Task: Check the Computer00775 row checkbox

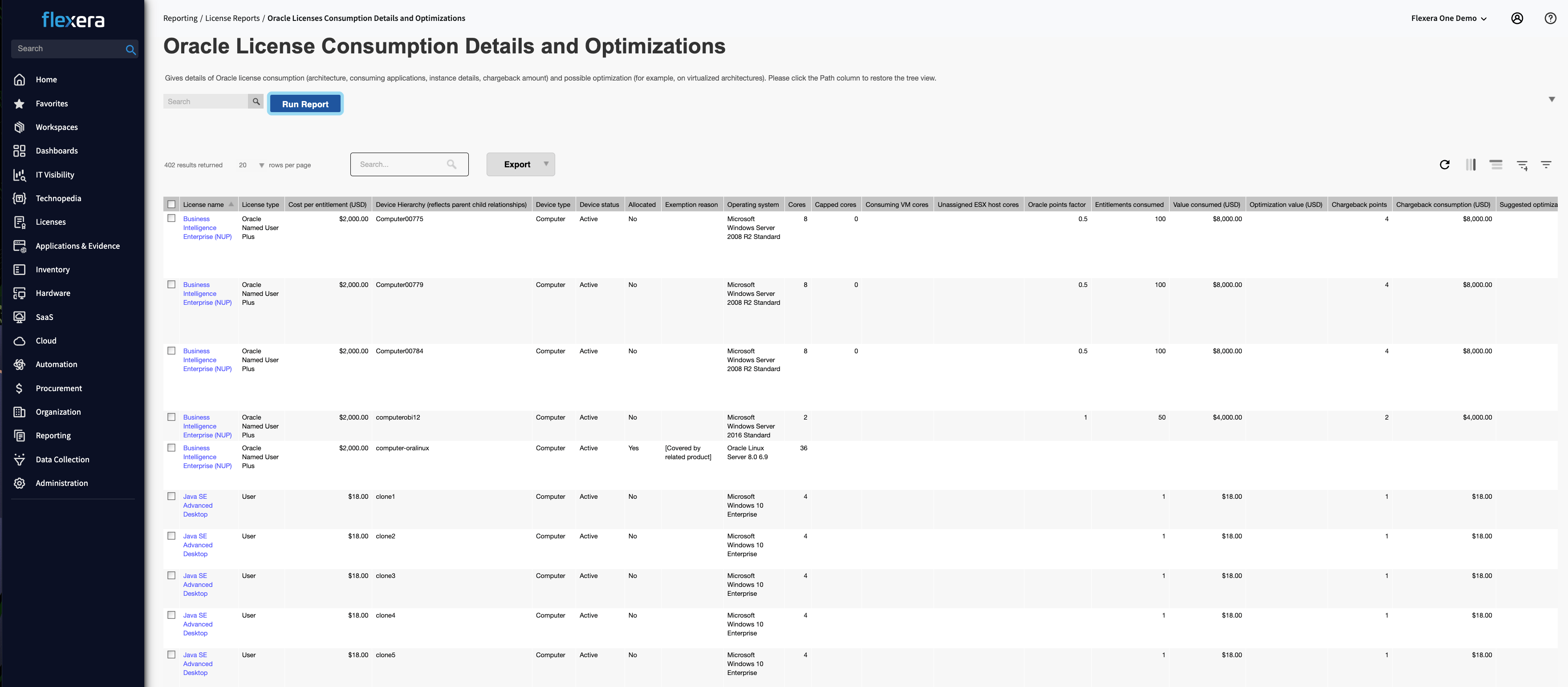Action: pos(172,218)
